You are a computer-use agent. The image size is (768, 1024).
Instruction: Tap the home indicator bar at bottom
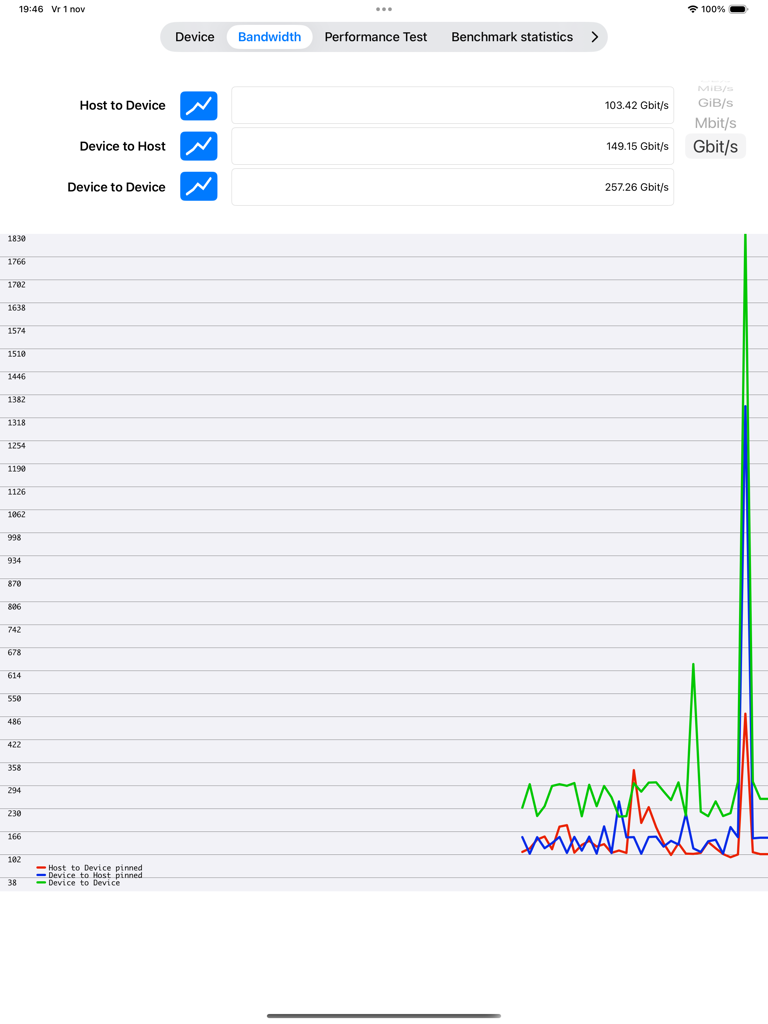(x=384, y=1016)
